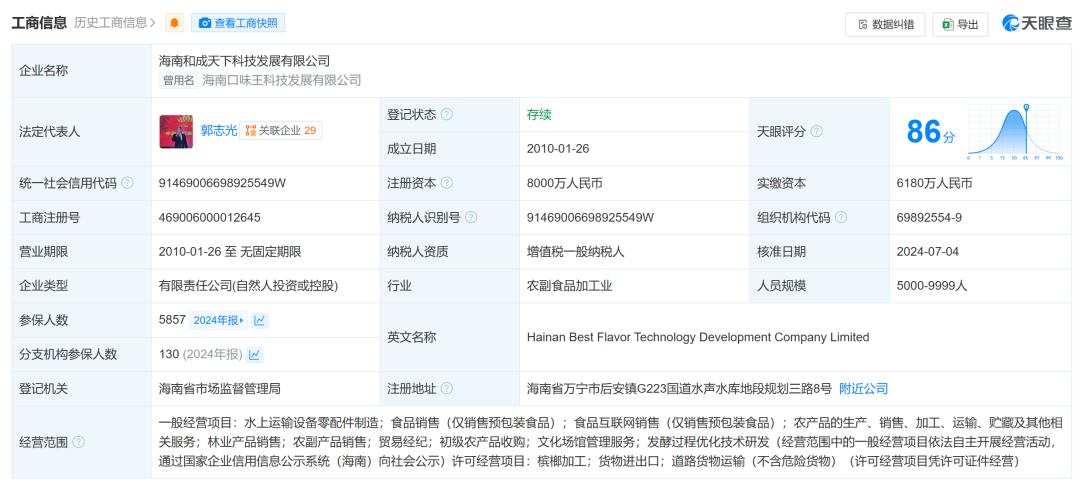Open 历史工商信息 link
The width and height of the screenshot is (1080, 487).
click(x=114, y=23)
